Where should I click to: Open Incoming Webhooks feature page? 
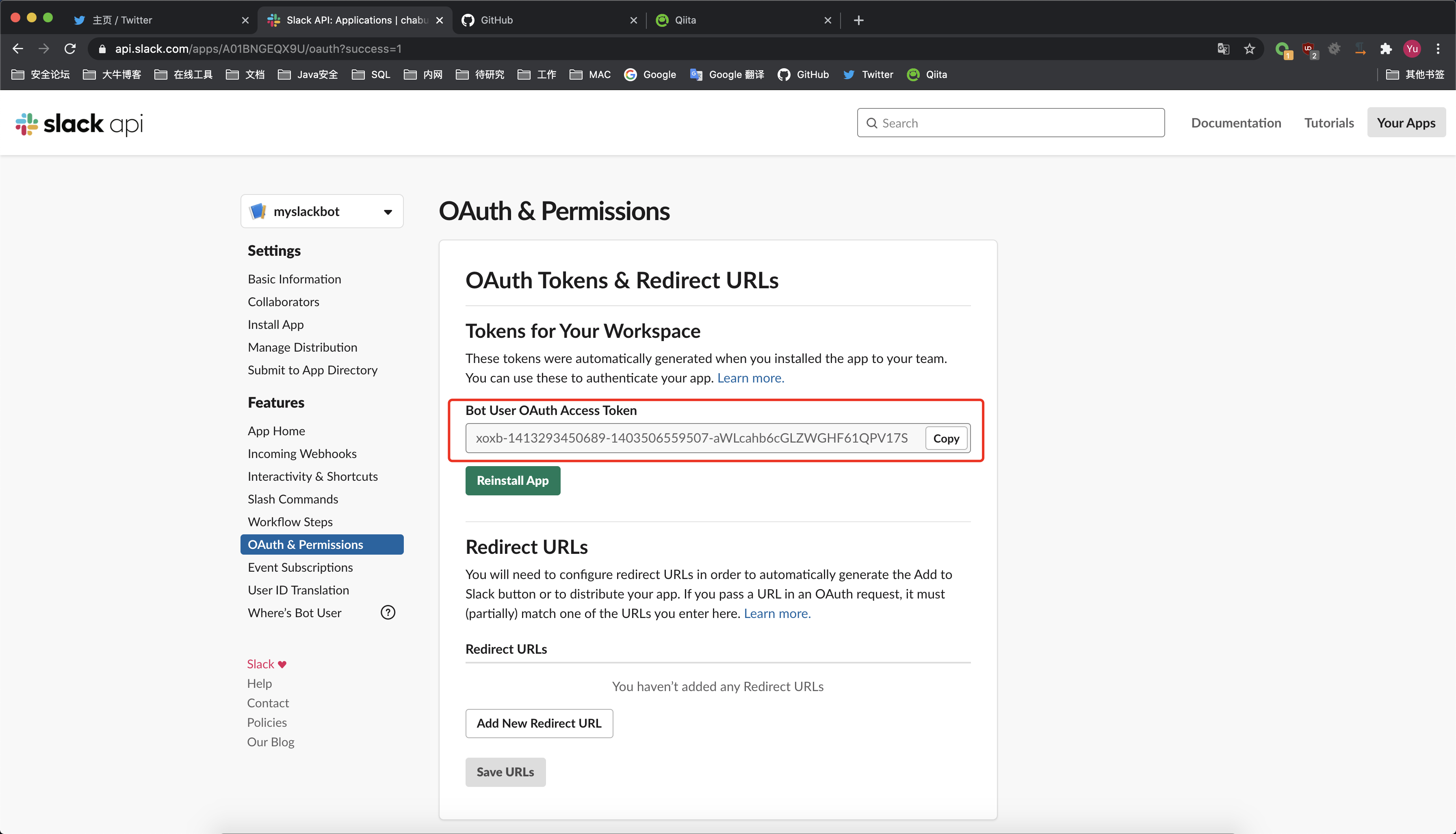(x=302, y=454)
